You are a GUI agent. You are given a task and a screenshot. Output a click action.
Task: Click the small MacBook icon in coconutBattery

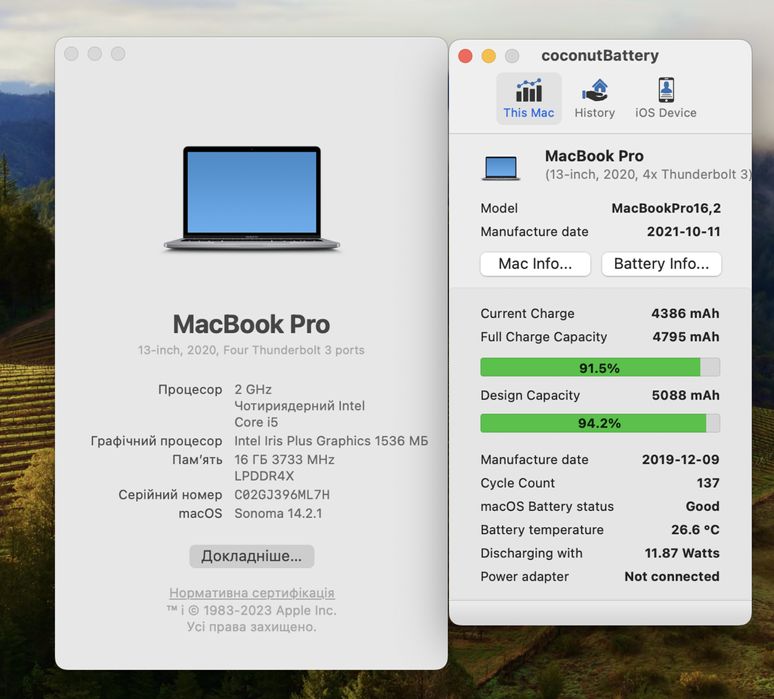(501, 168)
